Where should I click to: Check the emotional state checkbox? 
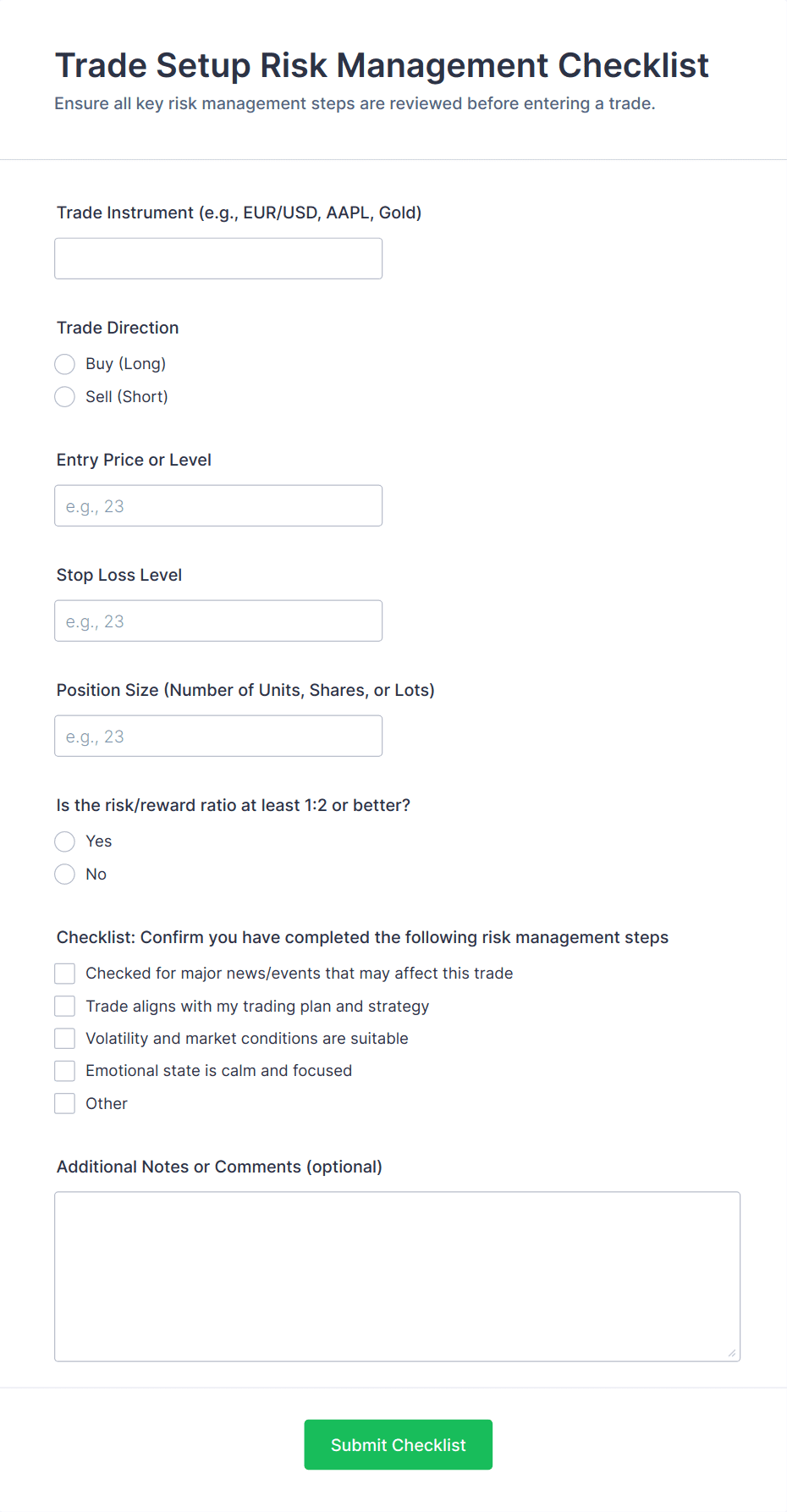click(64, 1070)
